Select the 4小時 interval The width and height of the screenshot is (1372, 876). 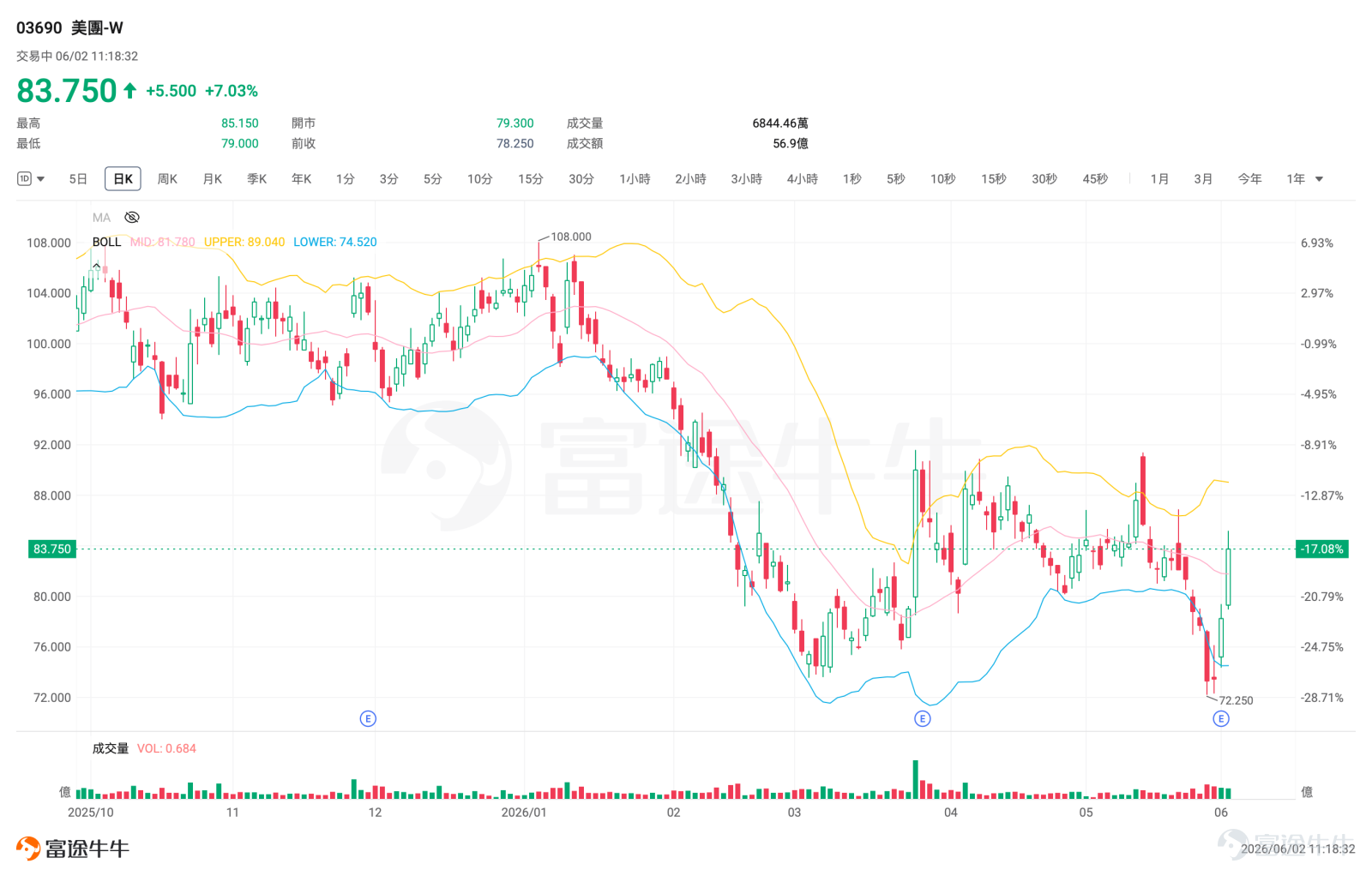click(802, 179)
